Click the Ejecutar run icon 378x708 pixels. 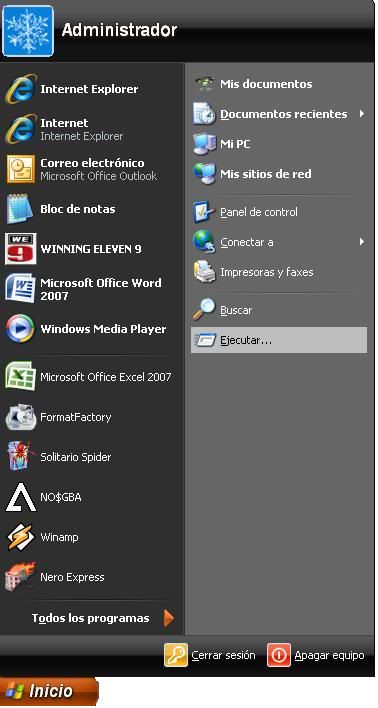coord(205,340)
